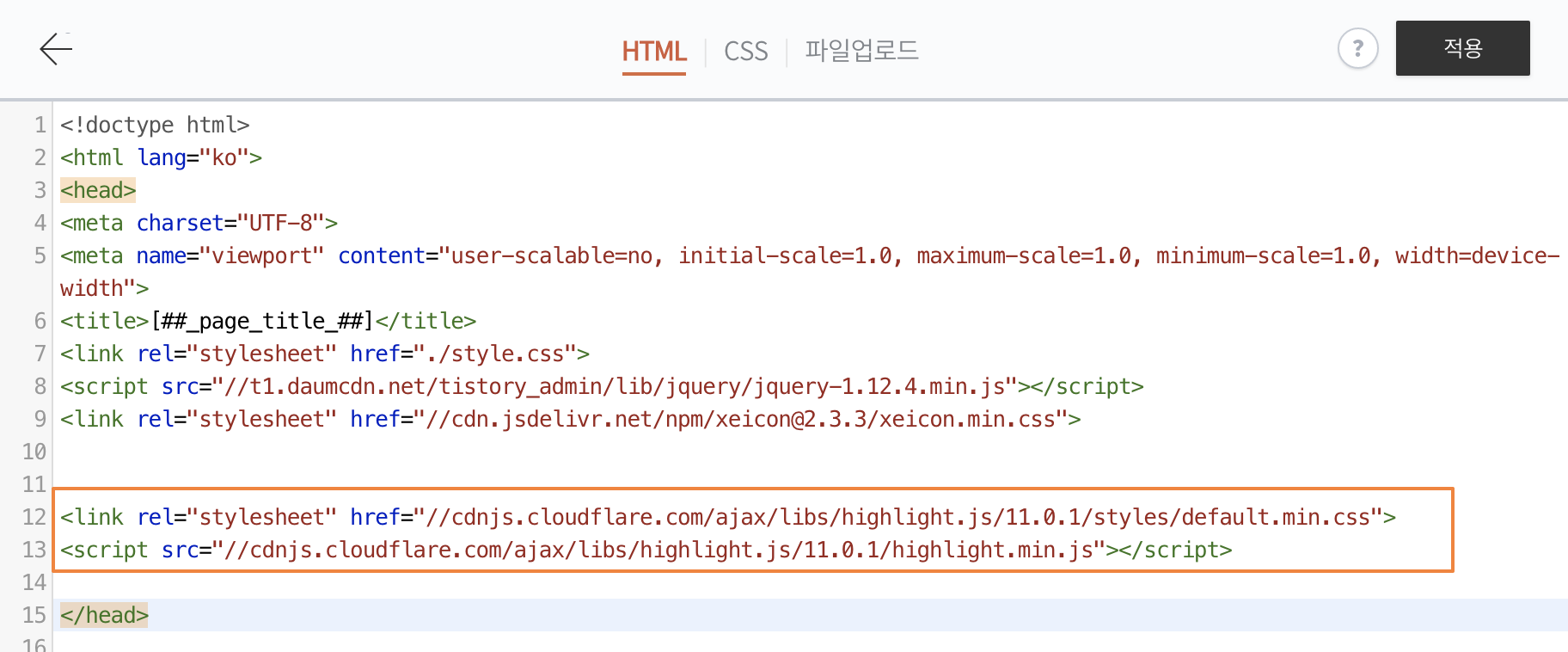Click the meta charset="UTF-8" line
This screenshot has height=652, width=1568.
[199, 223]
